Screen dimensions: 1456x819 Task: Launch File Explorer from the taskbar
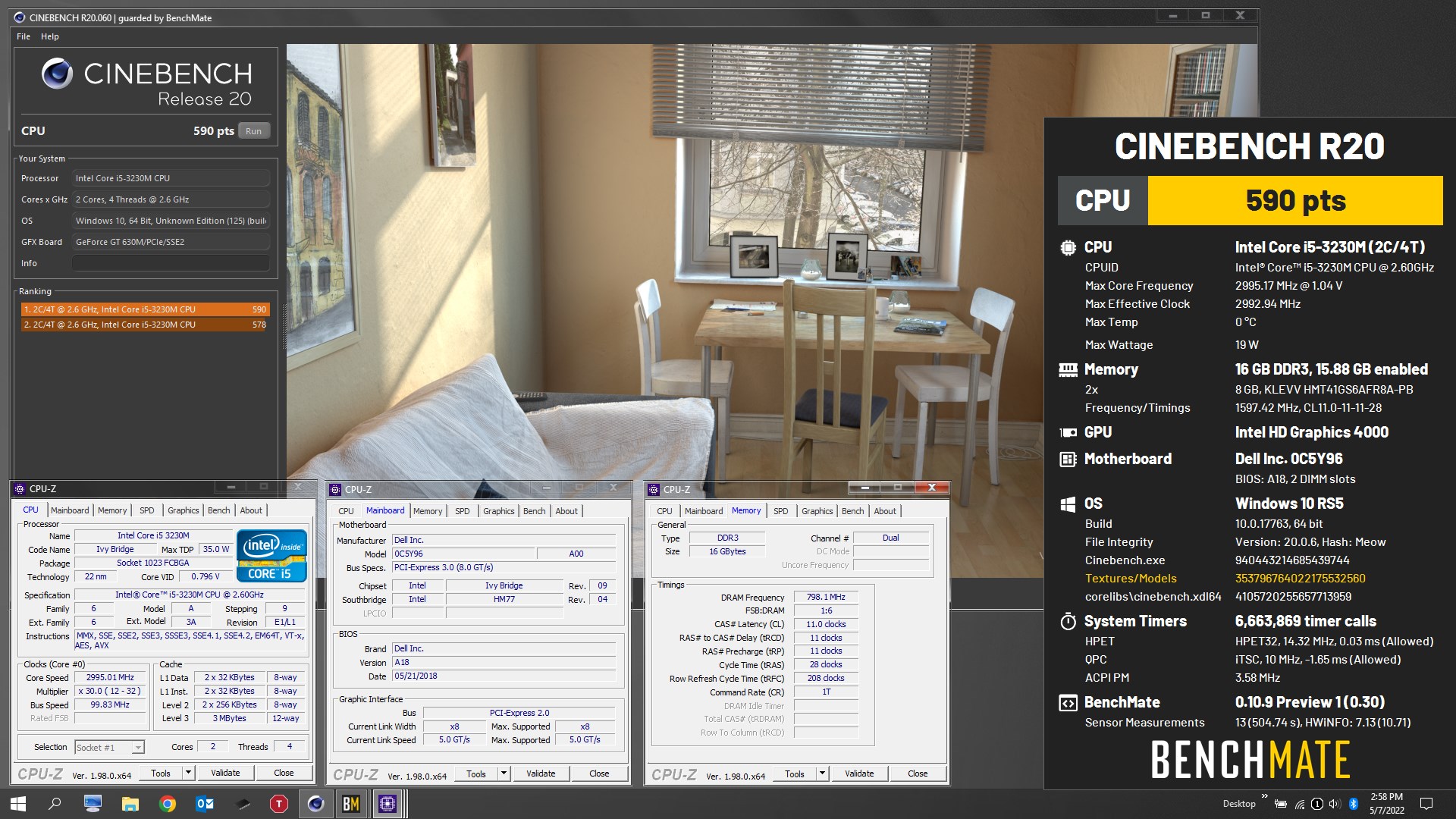tap(130, 804)
